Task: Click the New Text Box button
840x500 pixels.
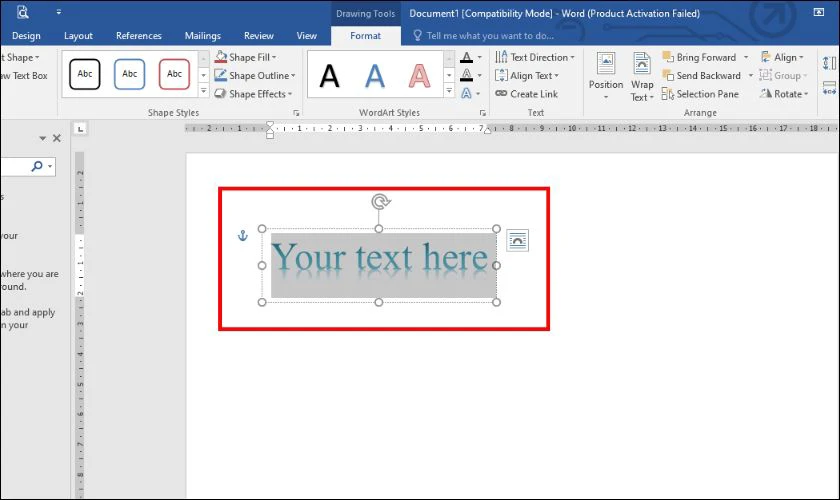Action: pos(24,76)
